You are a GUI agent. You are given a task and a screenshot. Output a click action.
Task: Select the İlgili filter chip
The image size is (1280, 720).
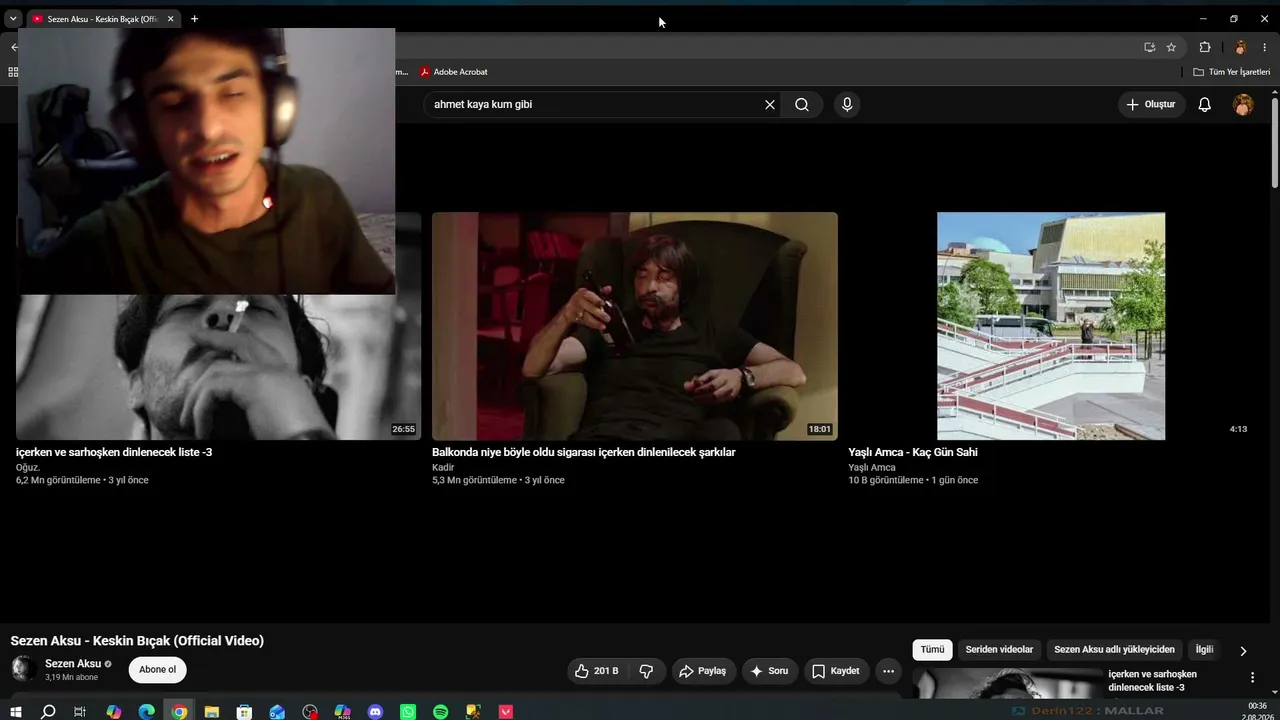(1204, 650)
